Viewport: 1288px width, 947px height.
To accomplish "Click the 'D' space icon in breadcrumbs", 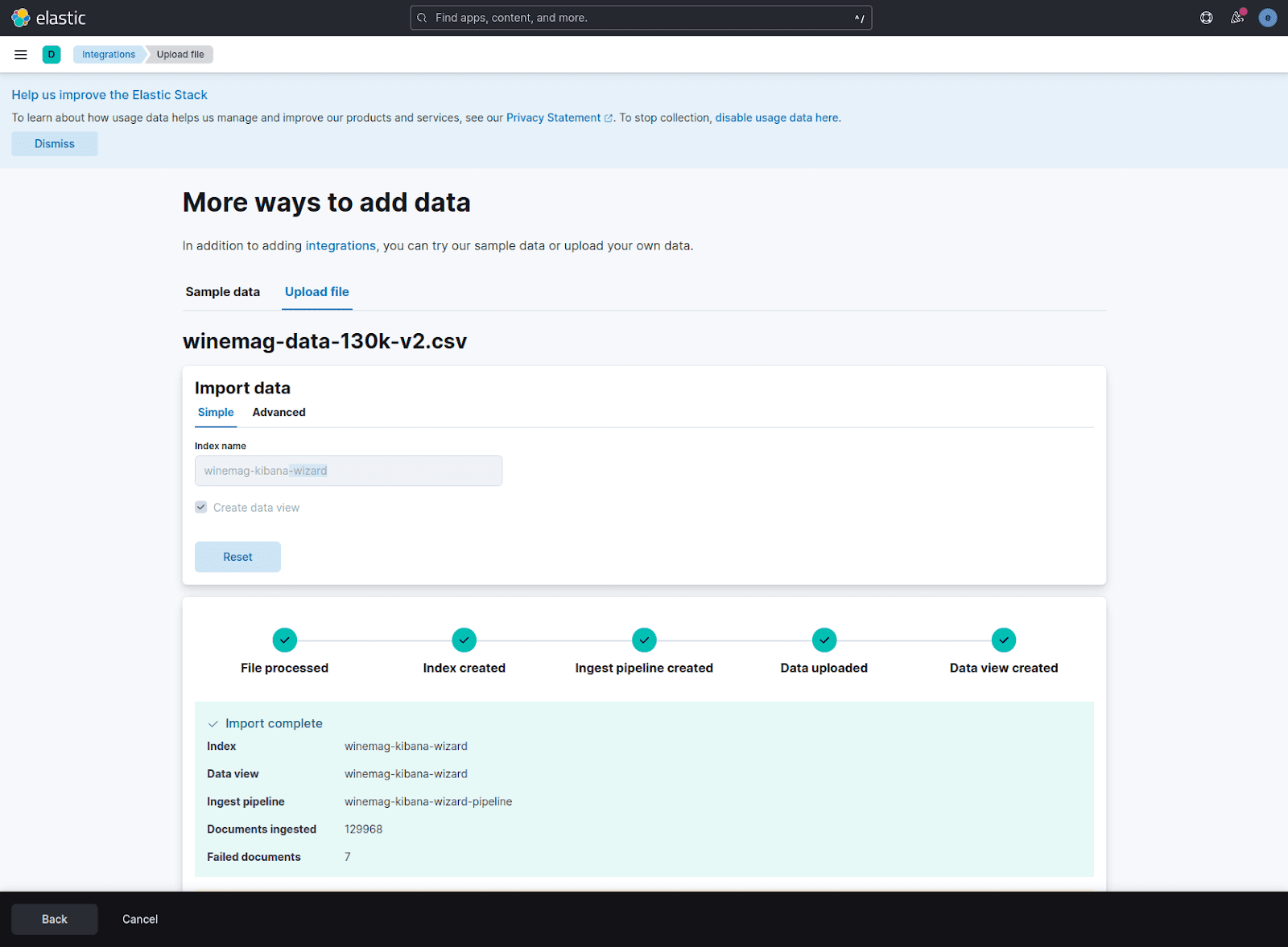I will click(x=52, y=54).
